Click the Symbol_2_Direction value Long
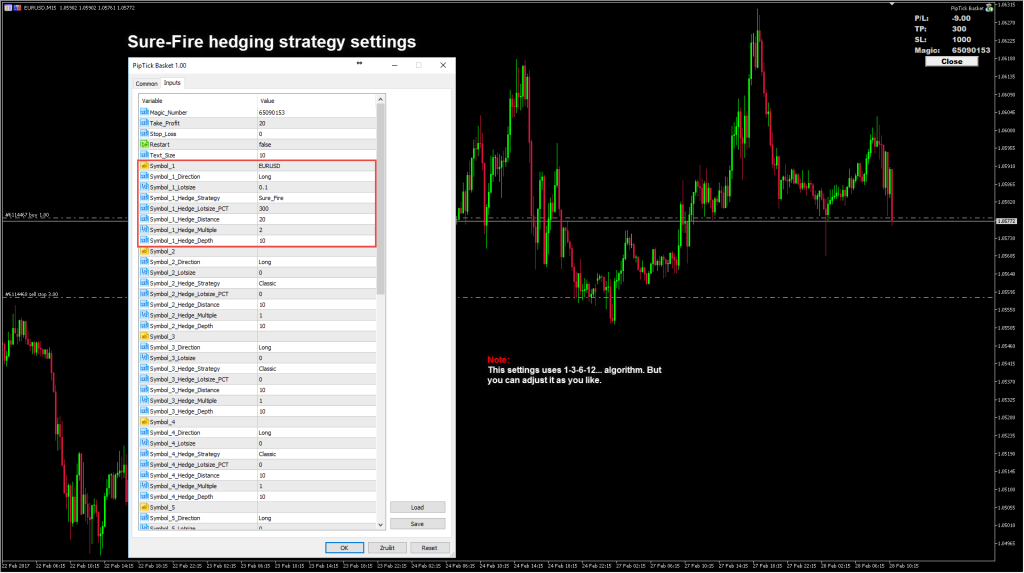 point(264,262)
